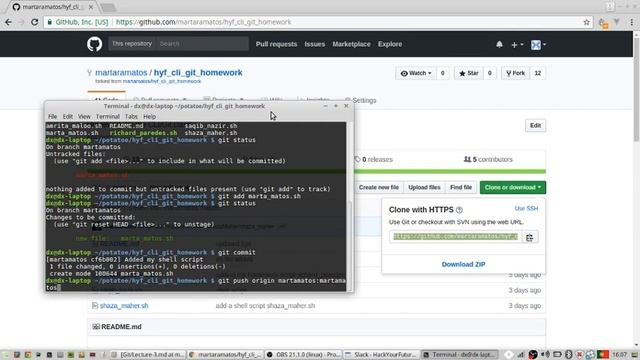Open the This repository search scope selector
Image resolution: width=640 pixels, height=360 pixels.
coord(131,44)
